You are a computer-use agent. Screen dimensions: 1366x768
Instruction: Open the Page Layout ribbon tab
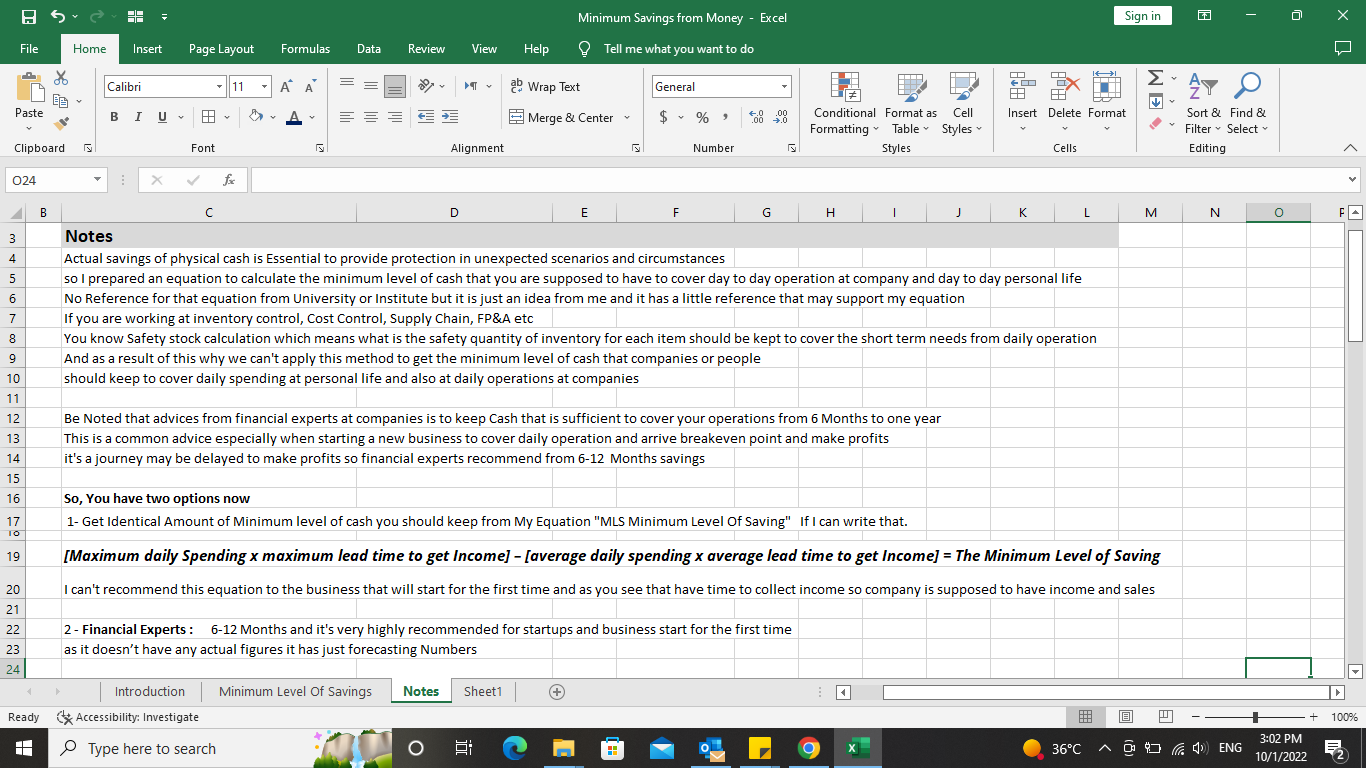coord(221,48)
